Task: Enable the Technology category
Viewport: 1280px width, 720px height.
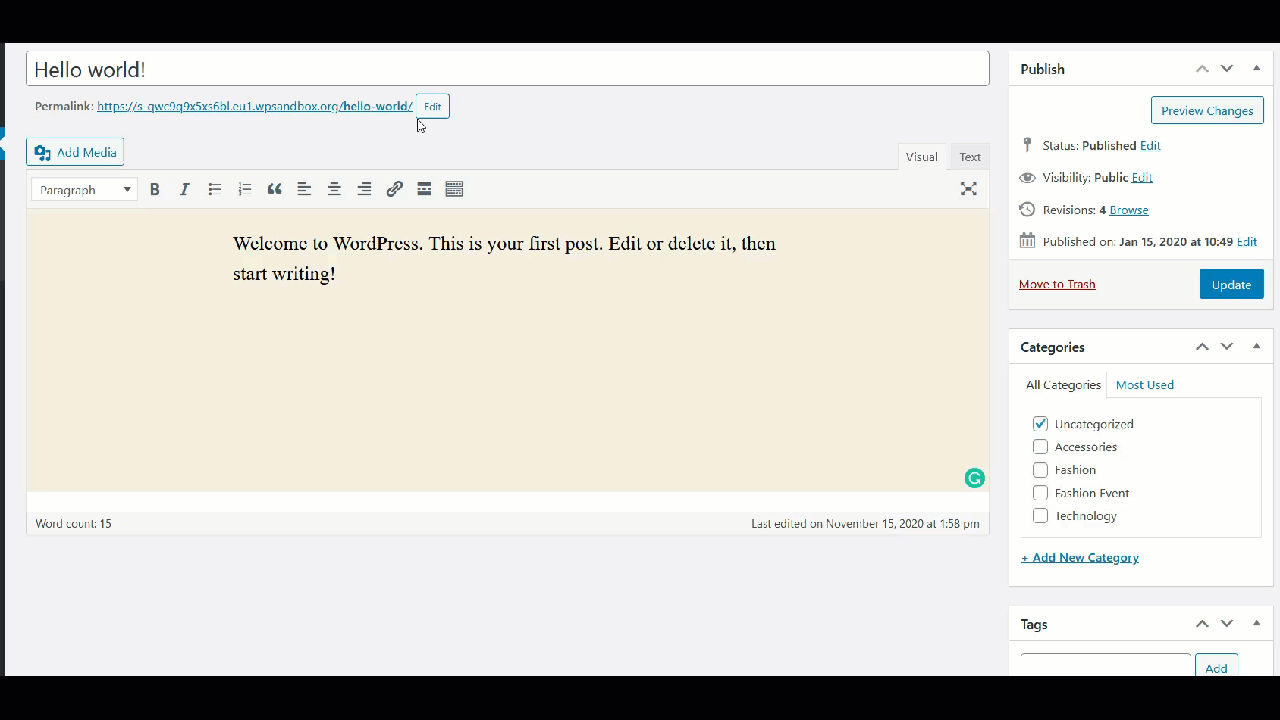Action: click(1040, 516)
